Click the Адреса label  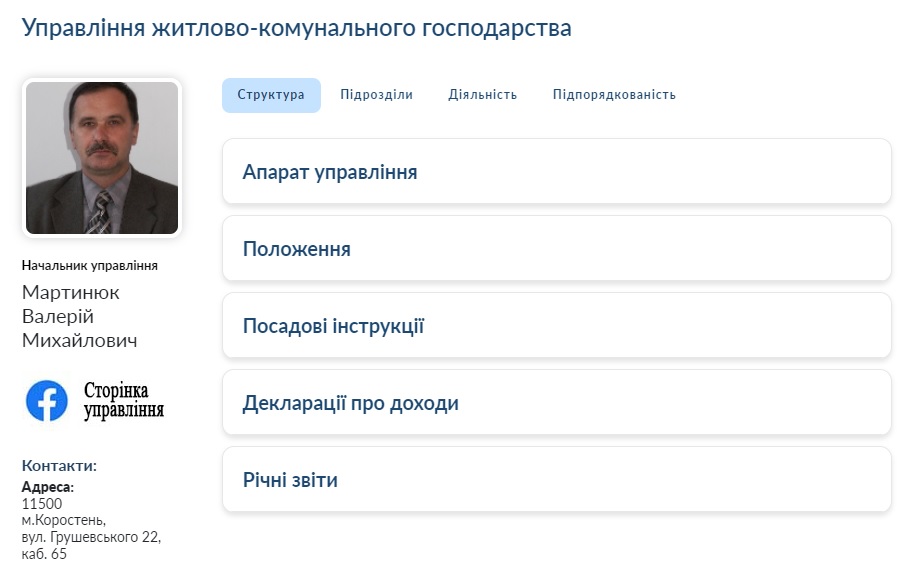pos(48,487)
